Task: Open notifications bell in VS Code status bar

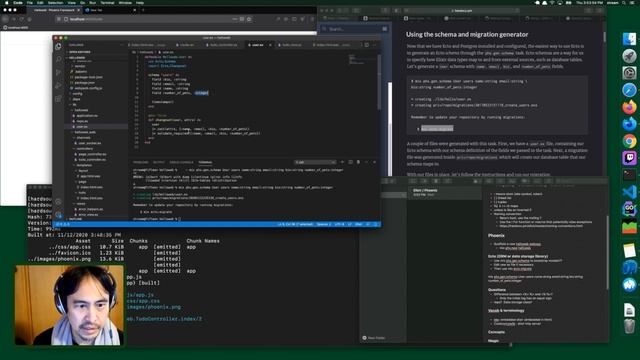Action: pos(376,224)
